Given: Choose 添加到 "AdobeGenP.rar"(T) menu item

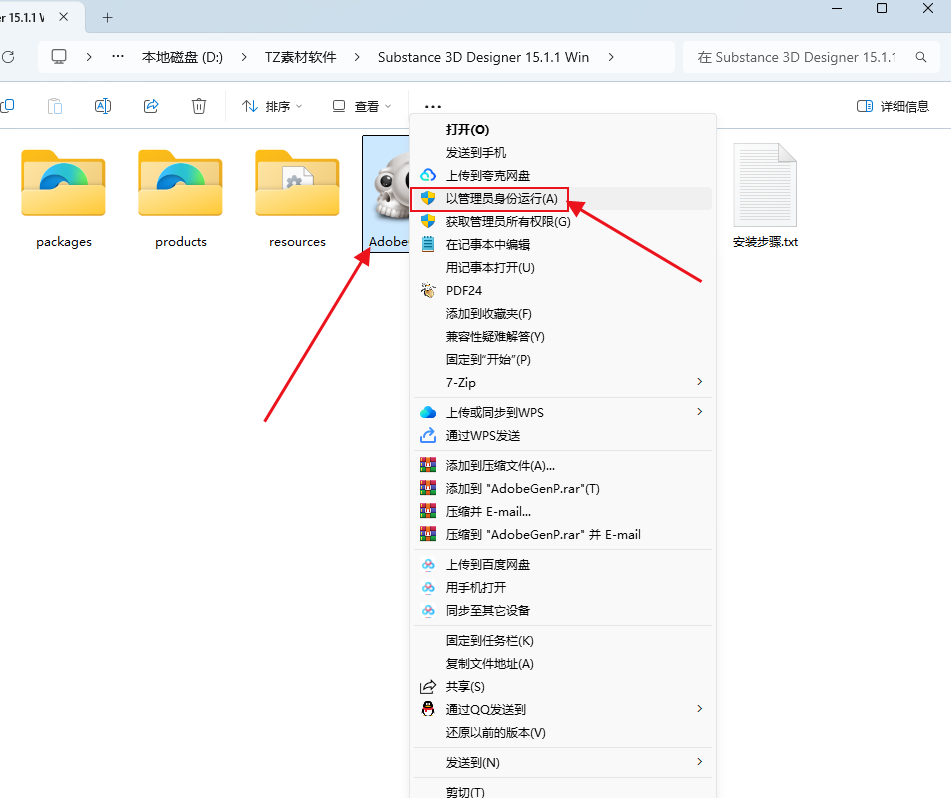Looking at the screenshot, I should click(x=563, y=489).
